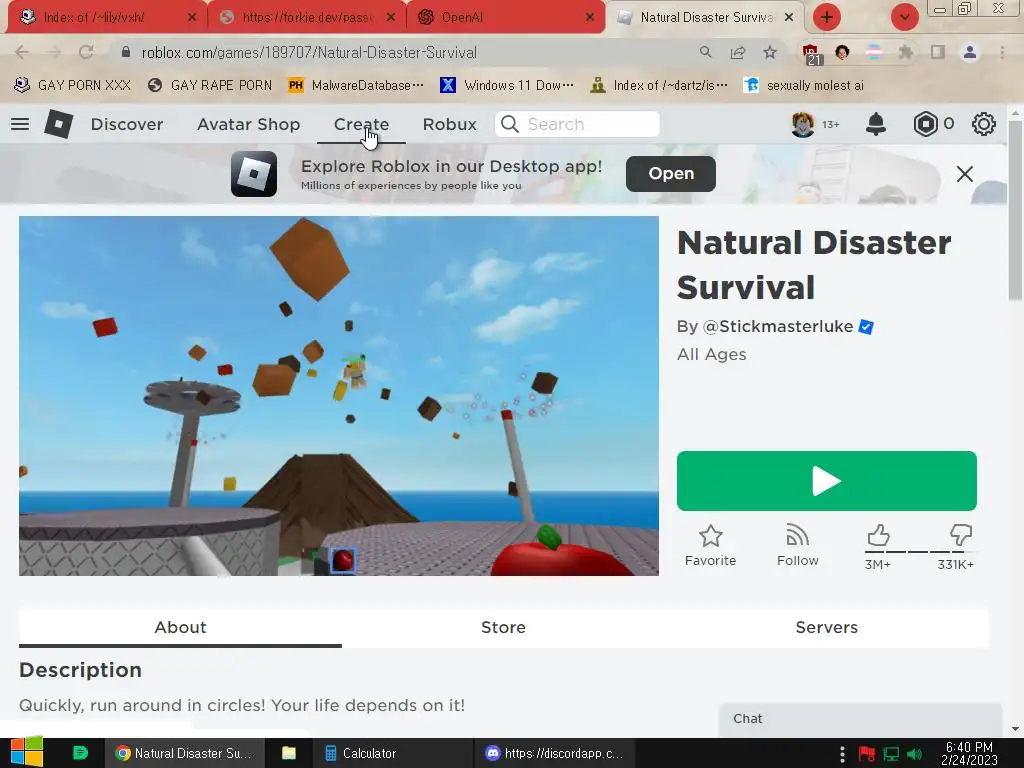The height and width of the screenshot is (768, 1024).
Task: Open the Index of /~dartz/is bookmark
Action: coord(658,86)
